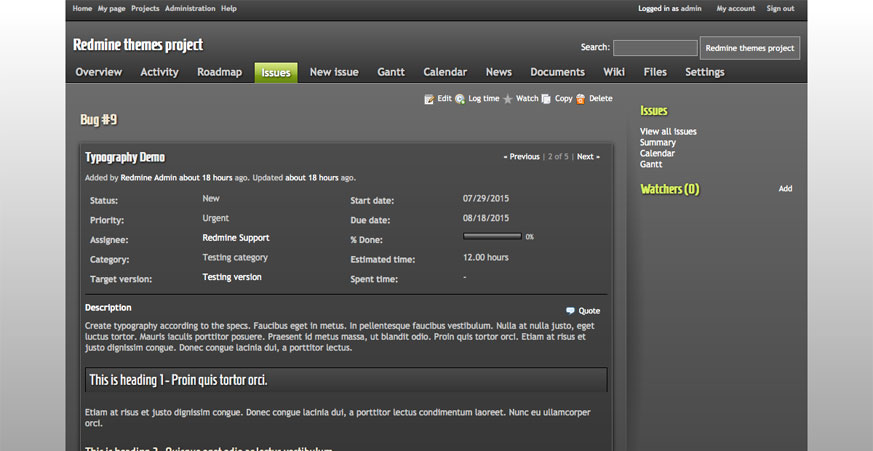Image resolution: width=873 pixels, height=451 pixels.
Task: Click Help in the top menu
Action: tap(228, 8)
